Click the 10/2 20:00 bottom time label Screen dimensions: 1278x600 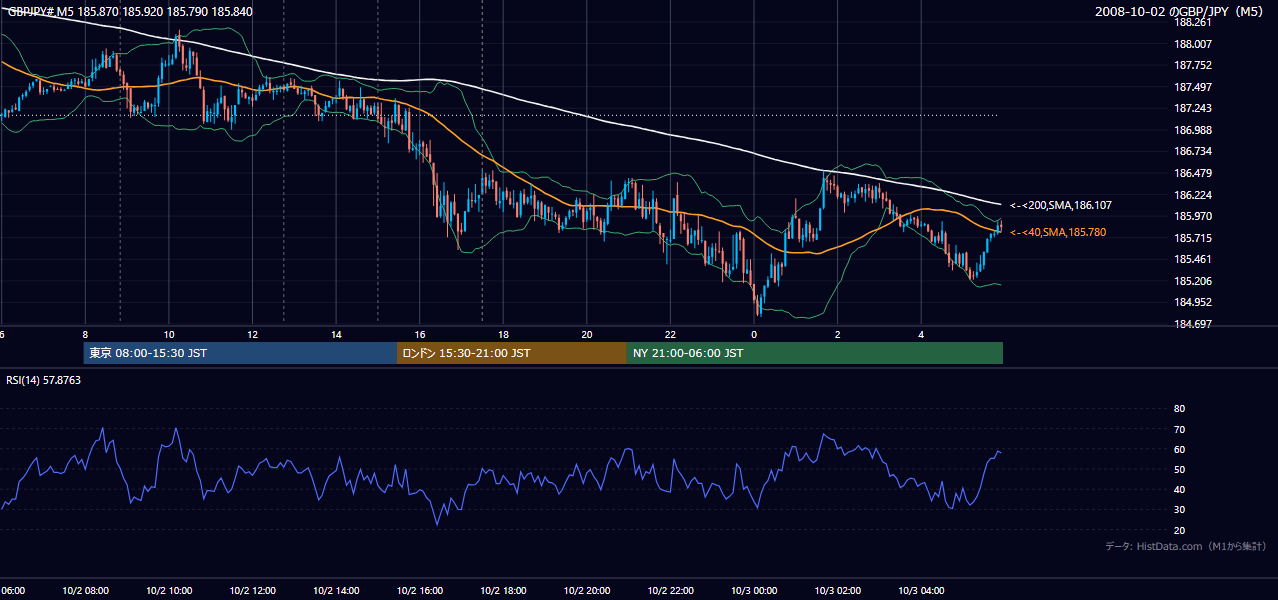tap(587, 590)
